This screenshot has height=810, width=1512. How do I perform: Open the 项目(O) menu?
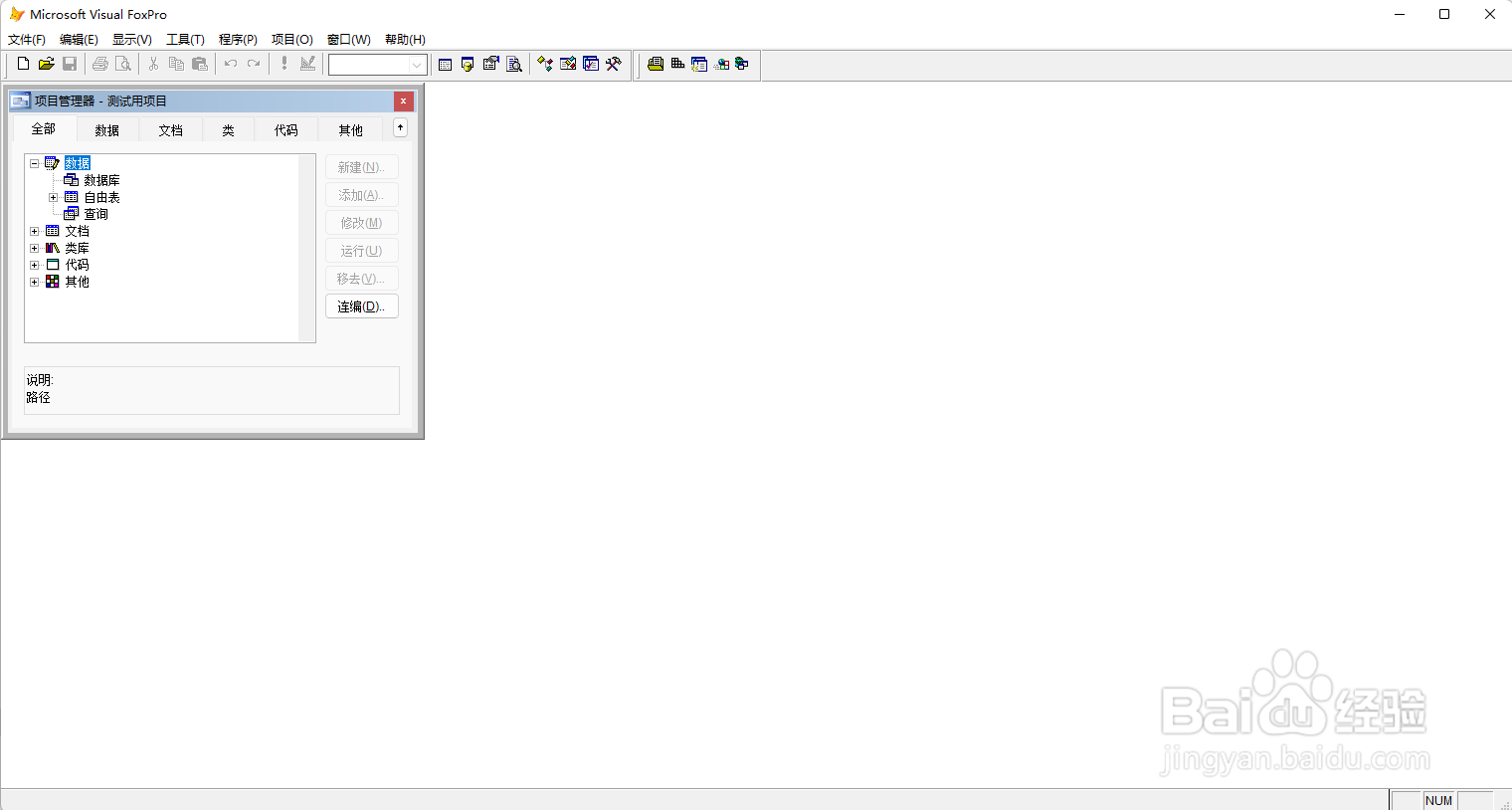pyautogui.click(x=291, y=40)
